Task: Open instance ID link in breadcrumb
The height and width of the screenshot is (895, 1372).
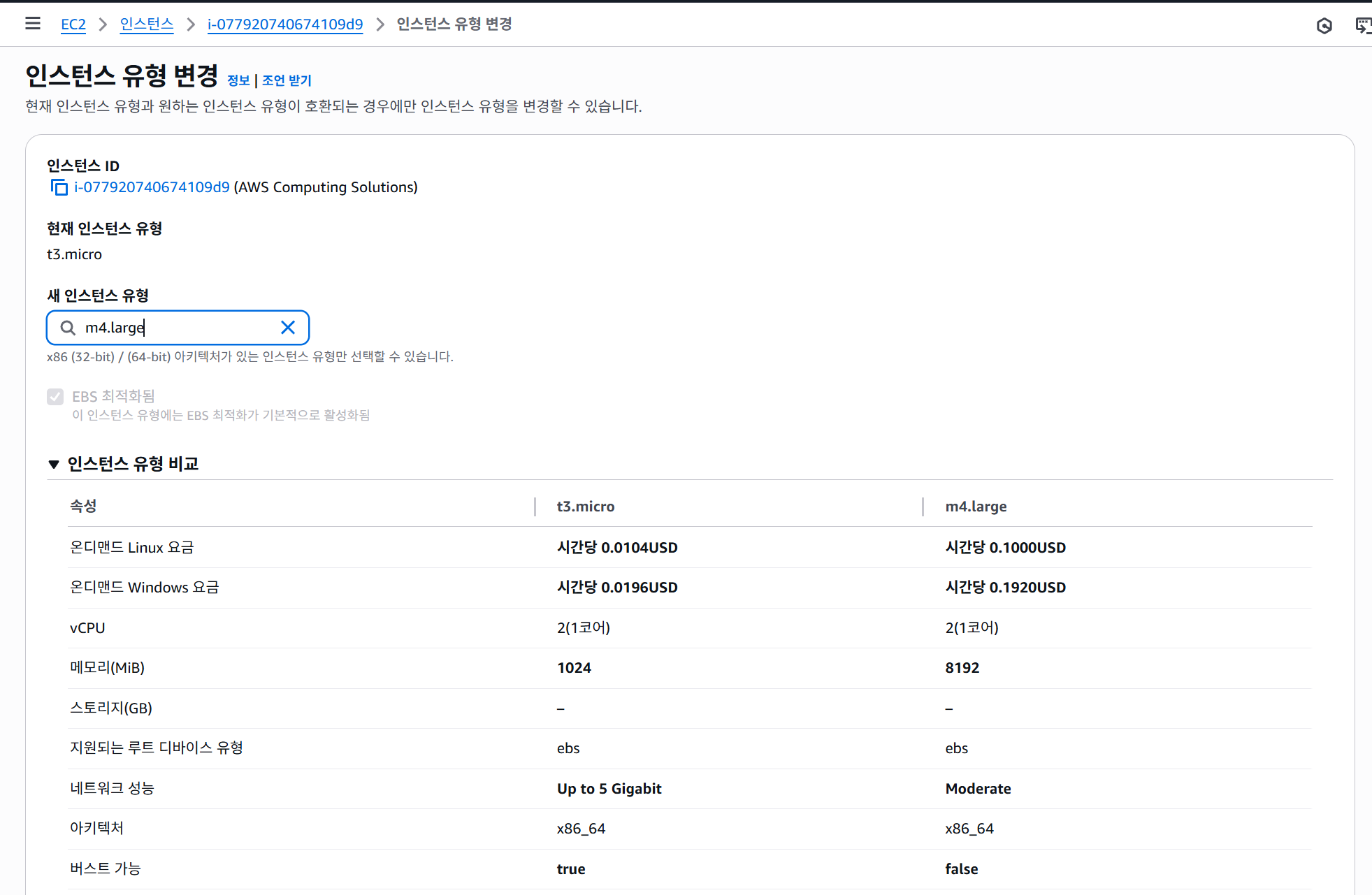Action: pyautogui.click(x=284, y=24)
